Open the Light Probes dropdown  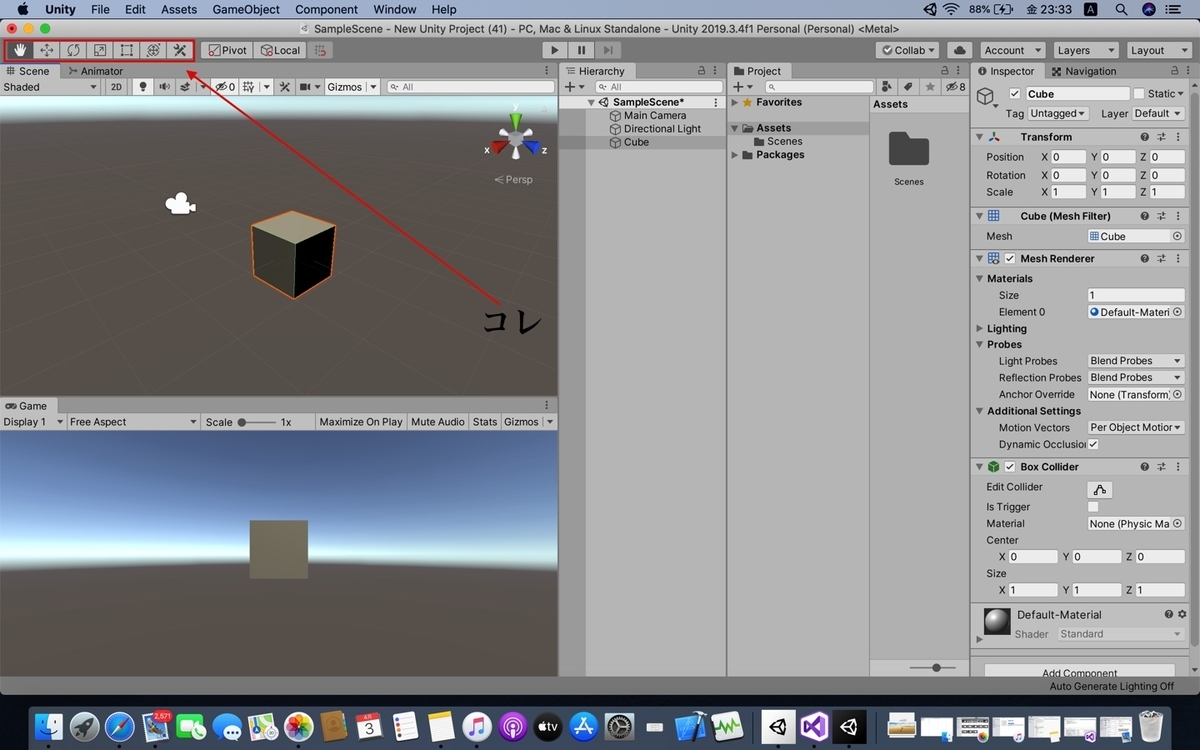click(x=1136, y=361)
